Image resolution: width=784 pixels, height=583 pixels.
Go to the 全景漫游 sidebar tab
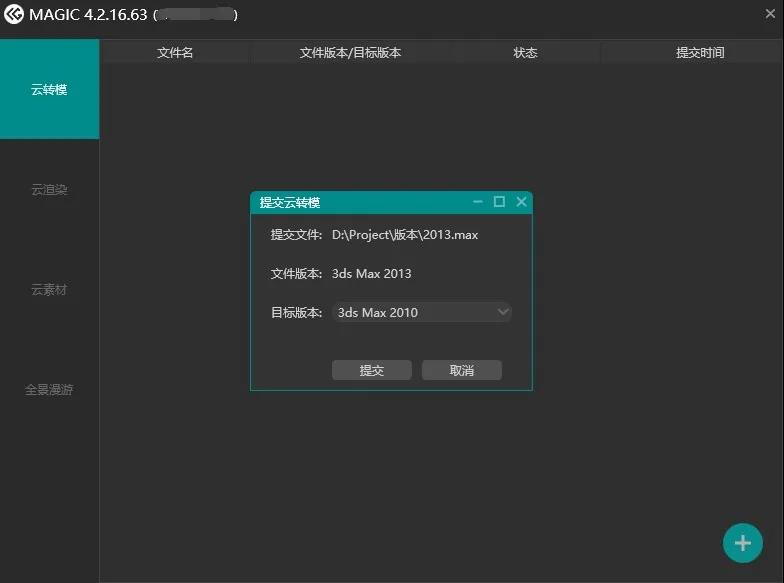(49, 390)
